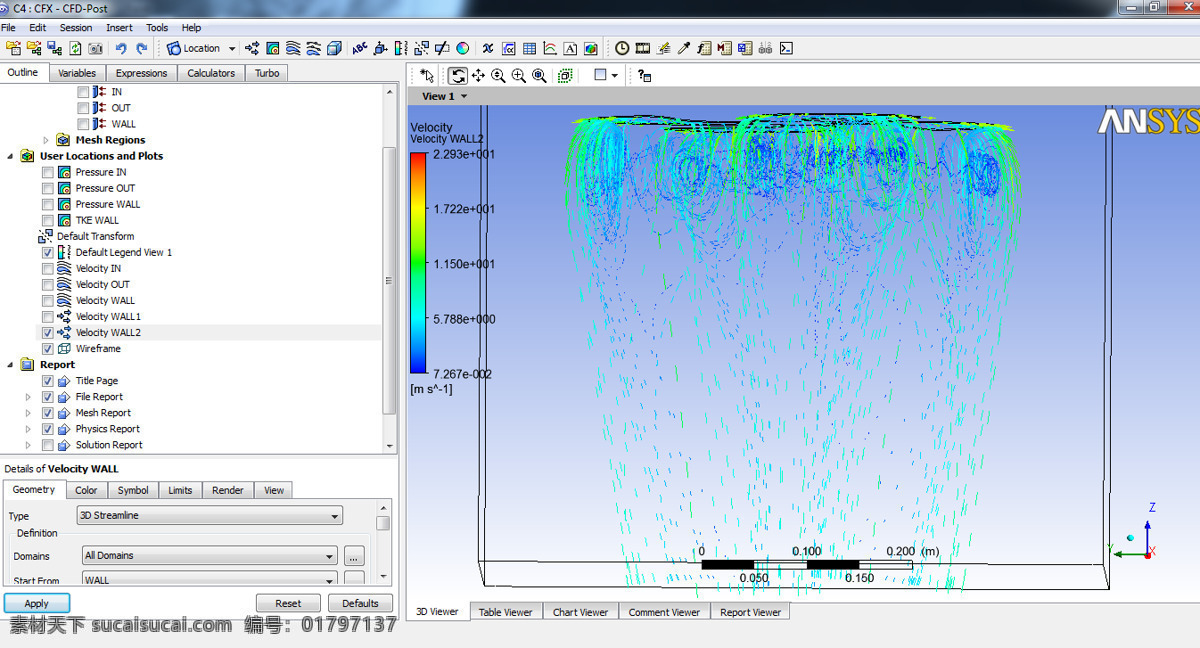Switch to the Symbol details tab

[x=133, y=490]
